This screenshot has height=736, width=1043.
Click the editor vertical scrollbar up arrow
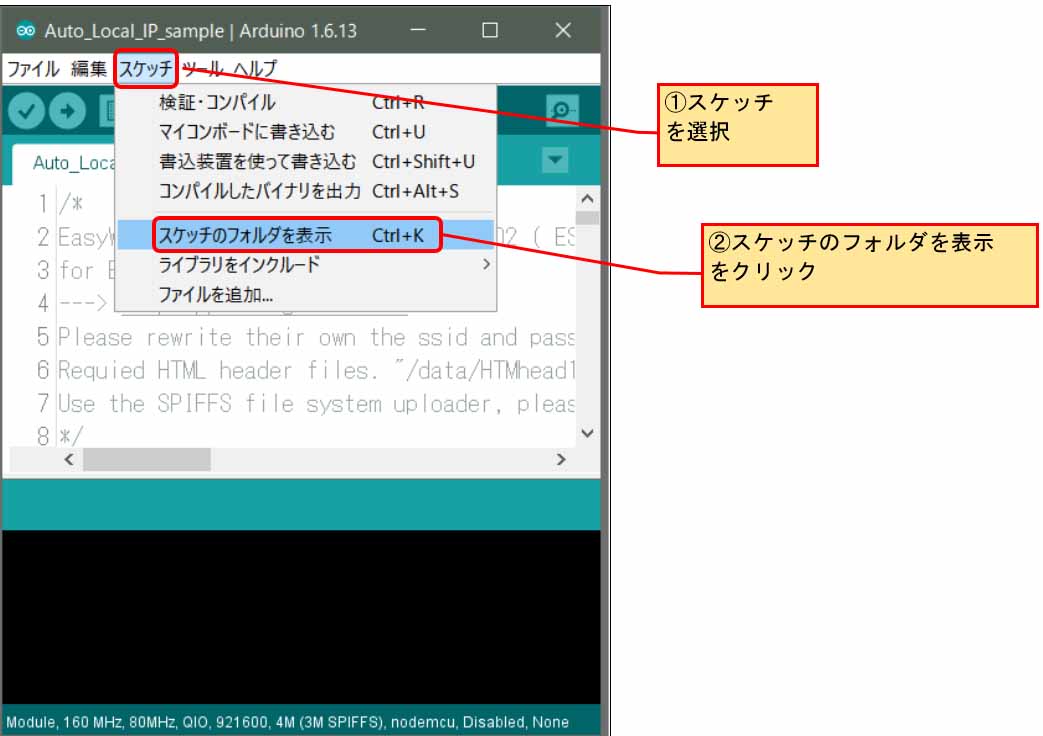pos(587,198)
